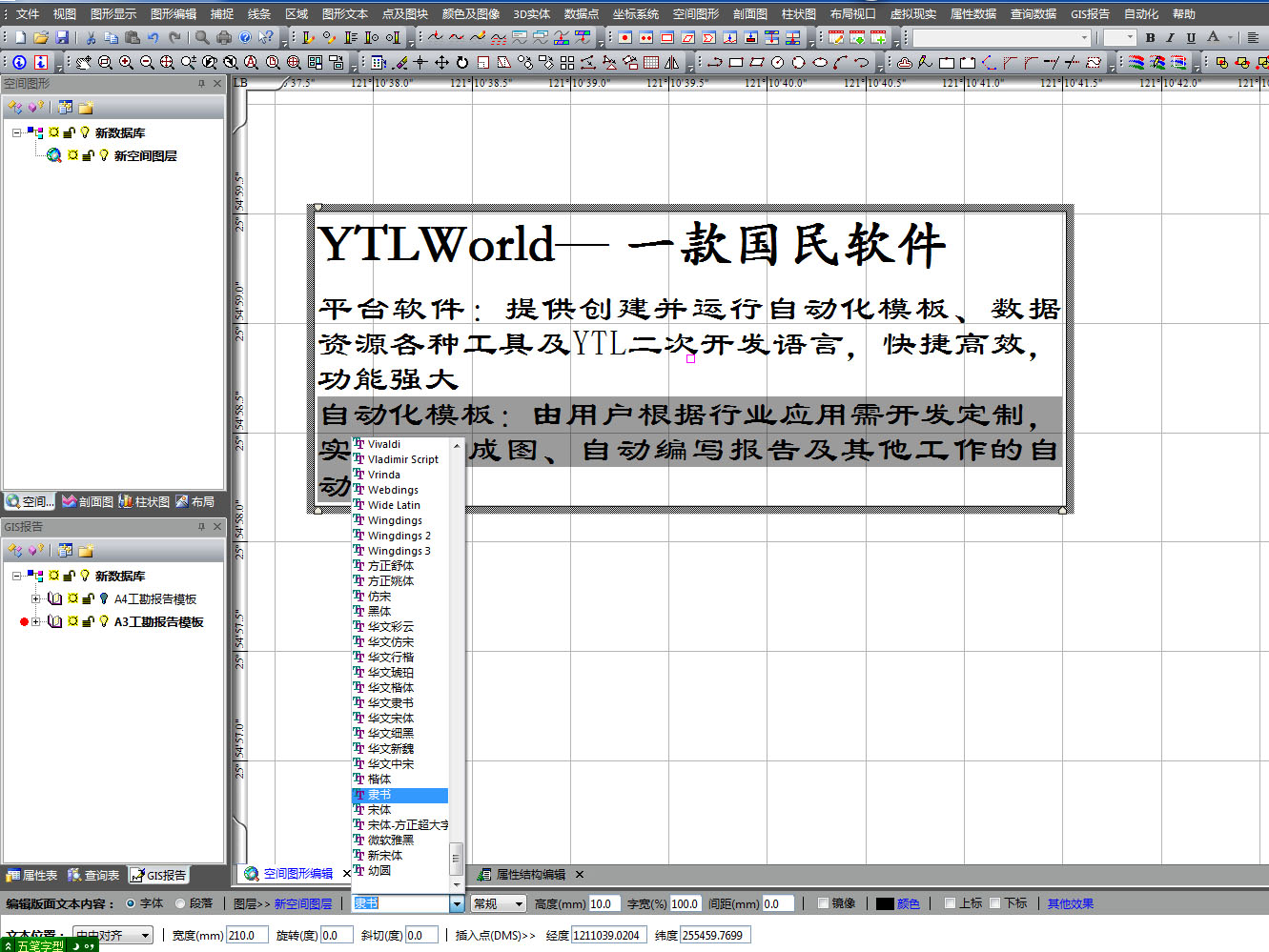This screenshot has width=1269, height=952.
Task: Click the 宽度(mm) input field
Action: (x=247, y=935)
